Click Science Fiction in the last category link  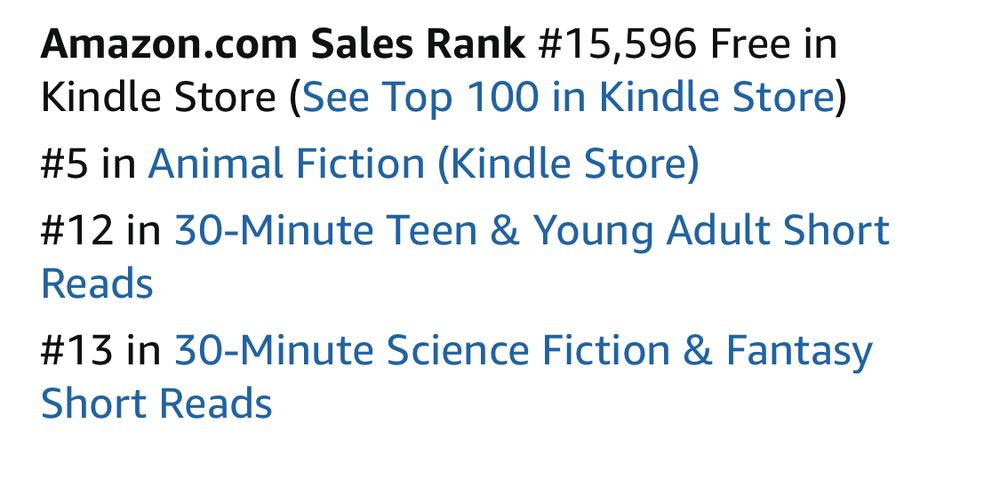[528, 351]
